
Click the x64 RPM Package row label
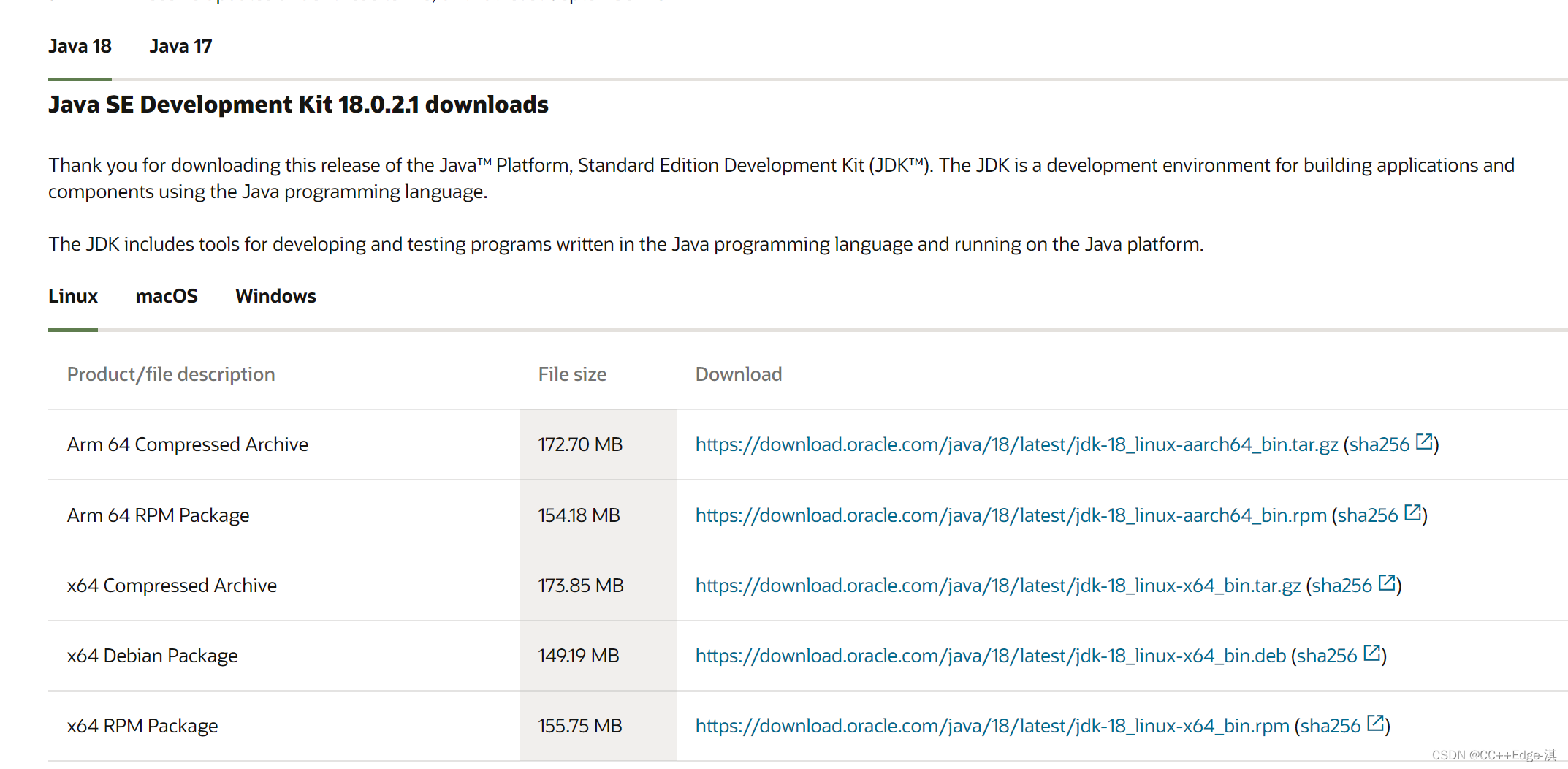click(x=142, y=726)
